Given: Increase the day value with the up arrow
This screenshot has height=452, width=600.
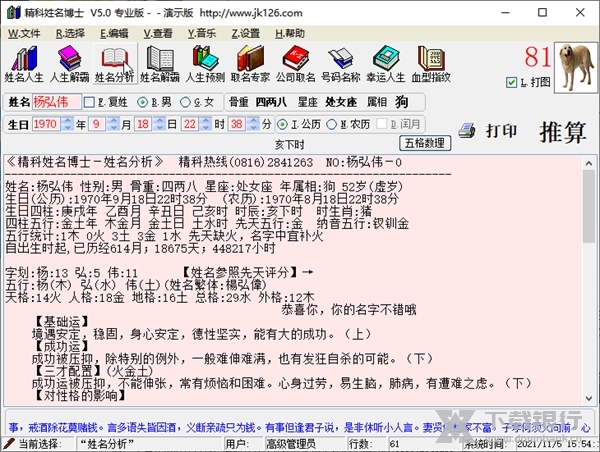Looking at the screenshot, I should click(160, 121).
